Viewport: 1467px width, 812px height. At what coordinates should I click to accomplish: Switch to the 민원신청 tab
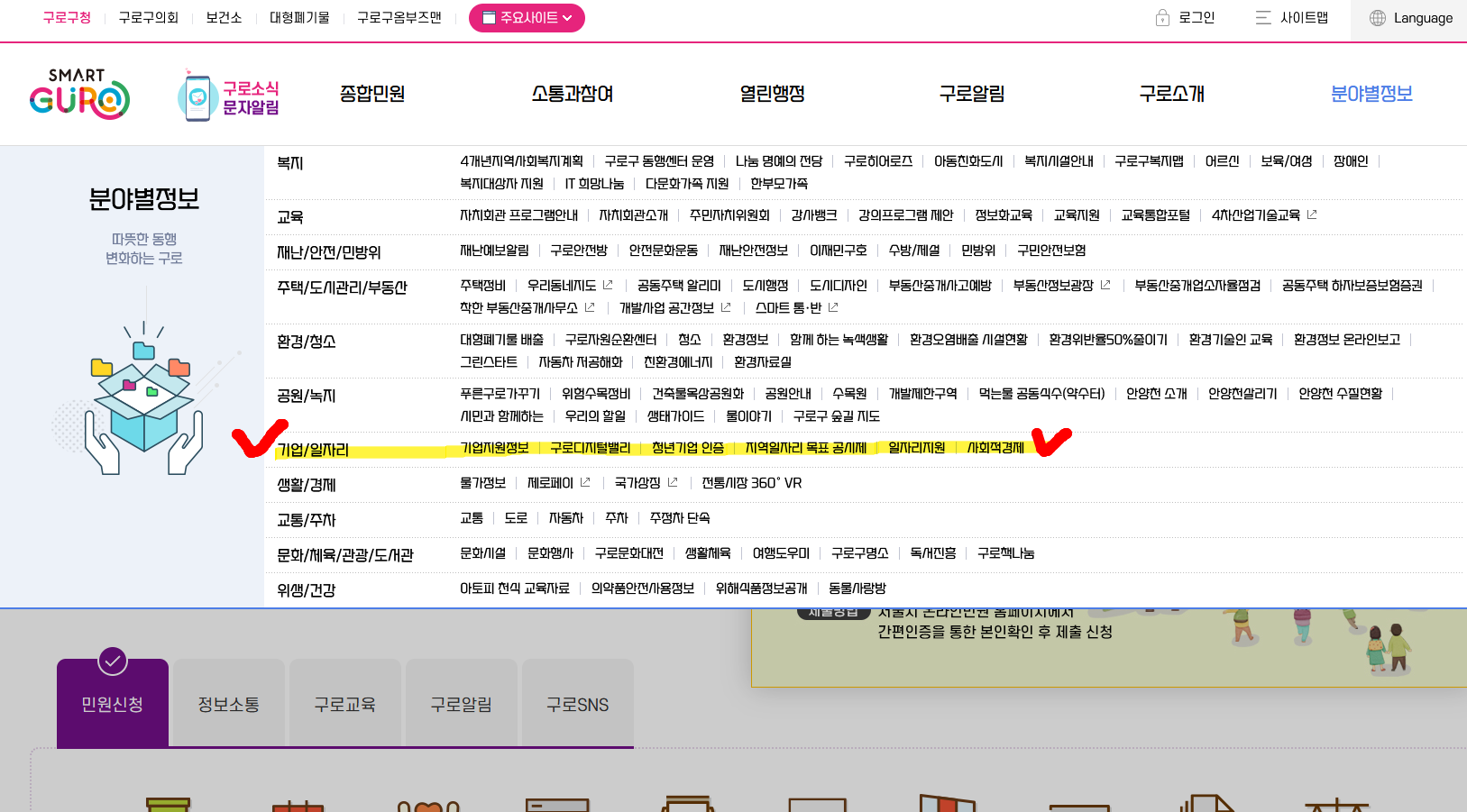[113, 704]
